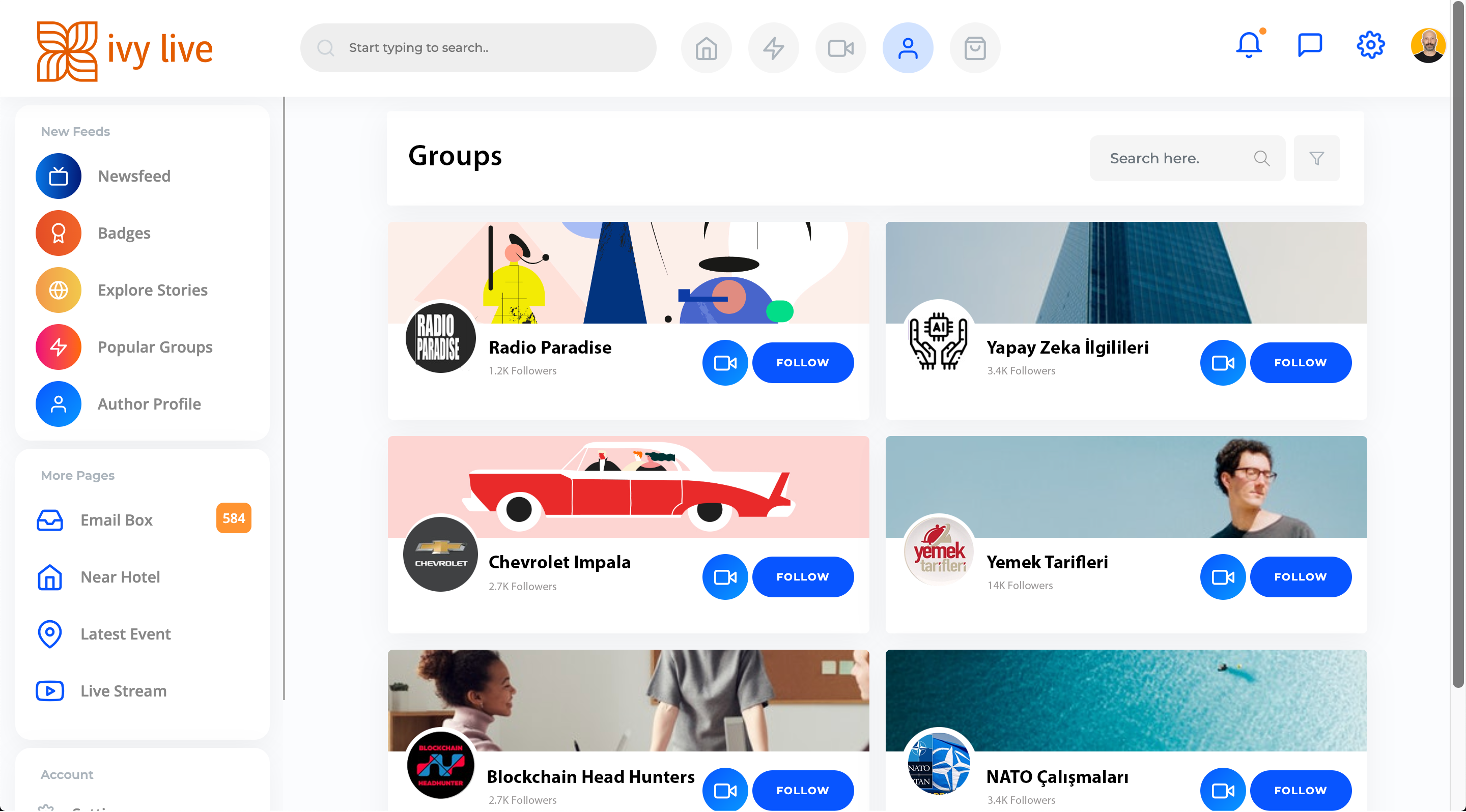Image resolution: width=1466 pixels, height=812 pixels.
Task: Start video call with Yapay Zeka İlgilileri
Action: [1223, 362]
